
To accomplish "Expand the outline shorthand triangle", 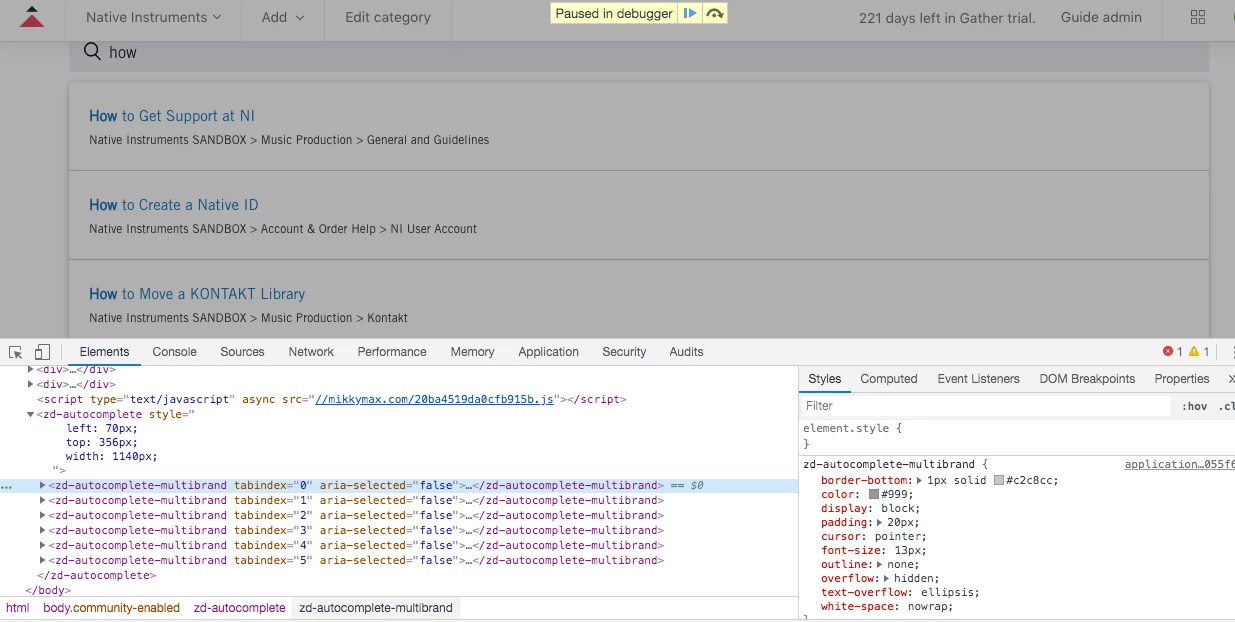I will tap(880, 564).
